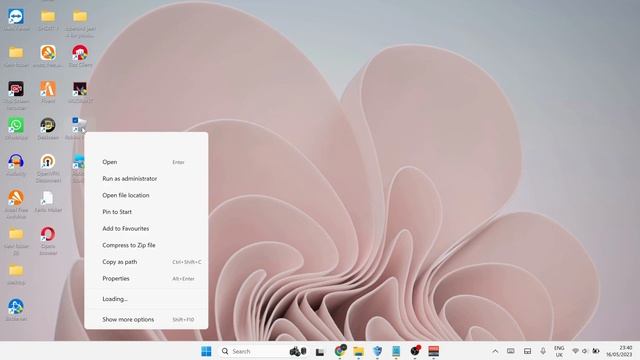640x360 pixels.
Task: Click the touch keyboard tray icon
Action: click(x=511, y=351)
